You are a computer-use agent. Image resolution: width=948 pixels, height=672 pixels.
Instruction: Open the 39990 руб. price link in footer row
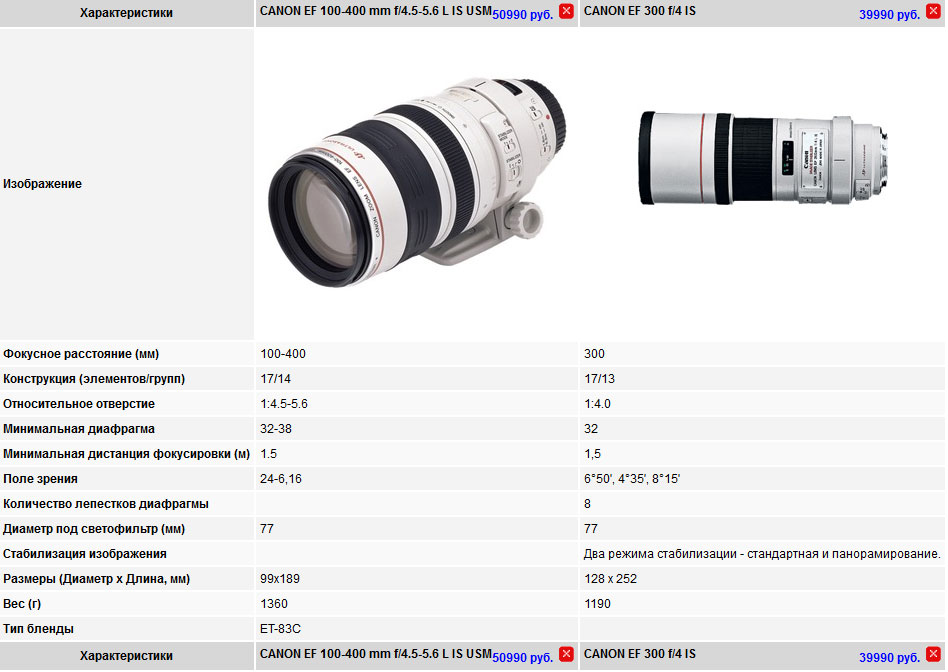(889, 657)
